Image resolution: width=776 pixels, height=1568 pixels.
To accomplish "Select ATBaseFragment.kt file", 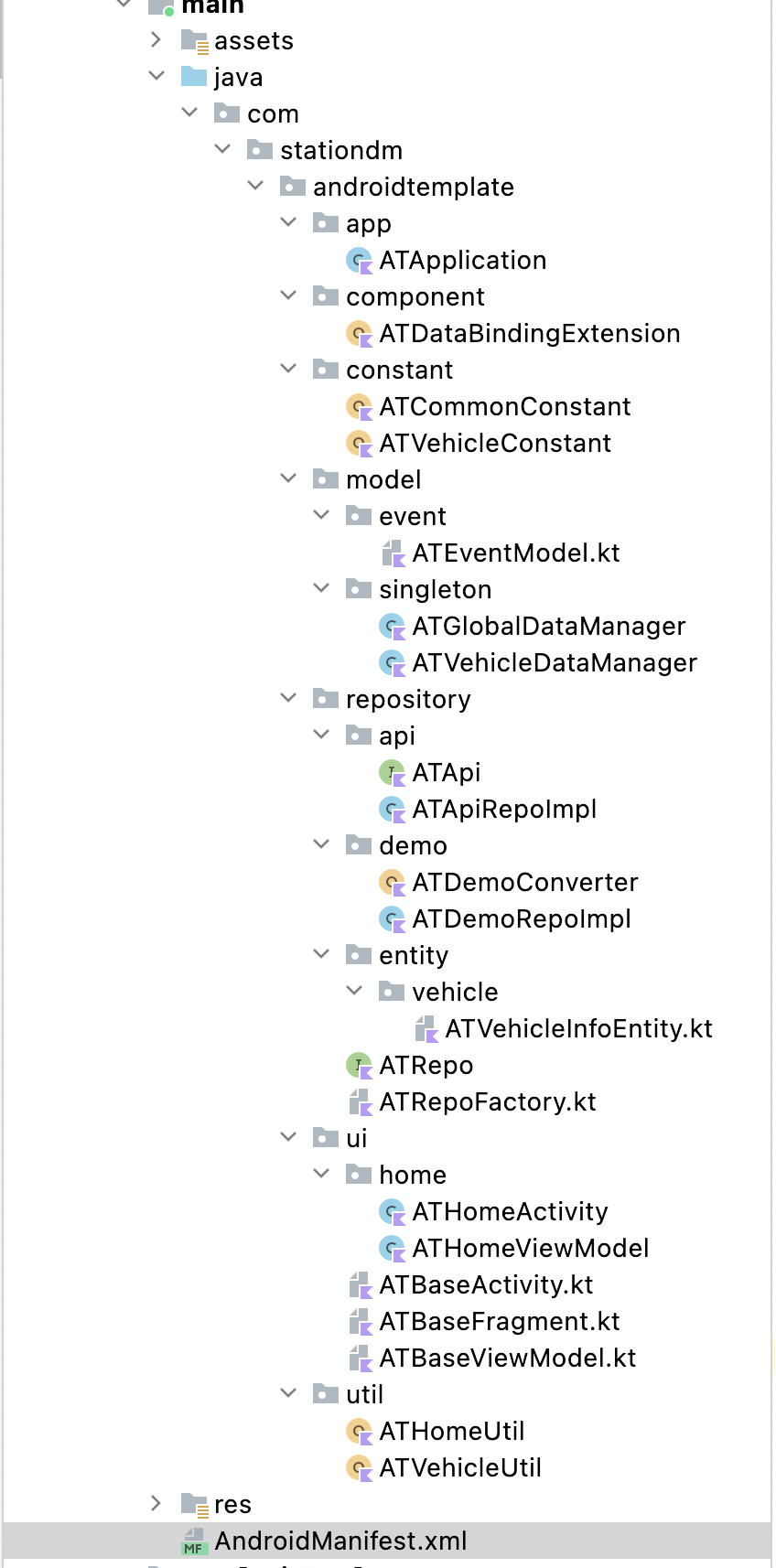I will (499, 1322).
